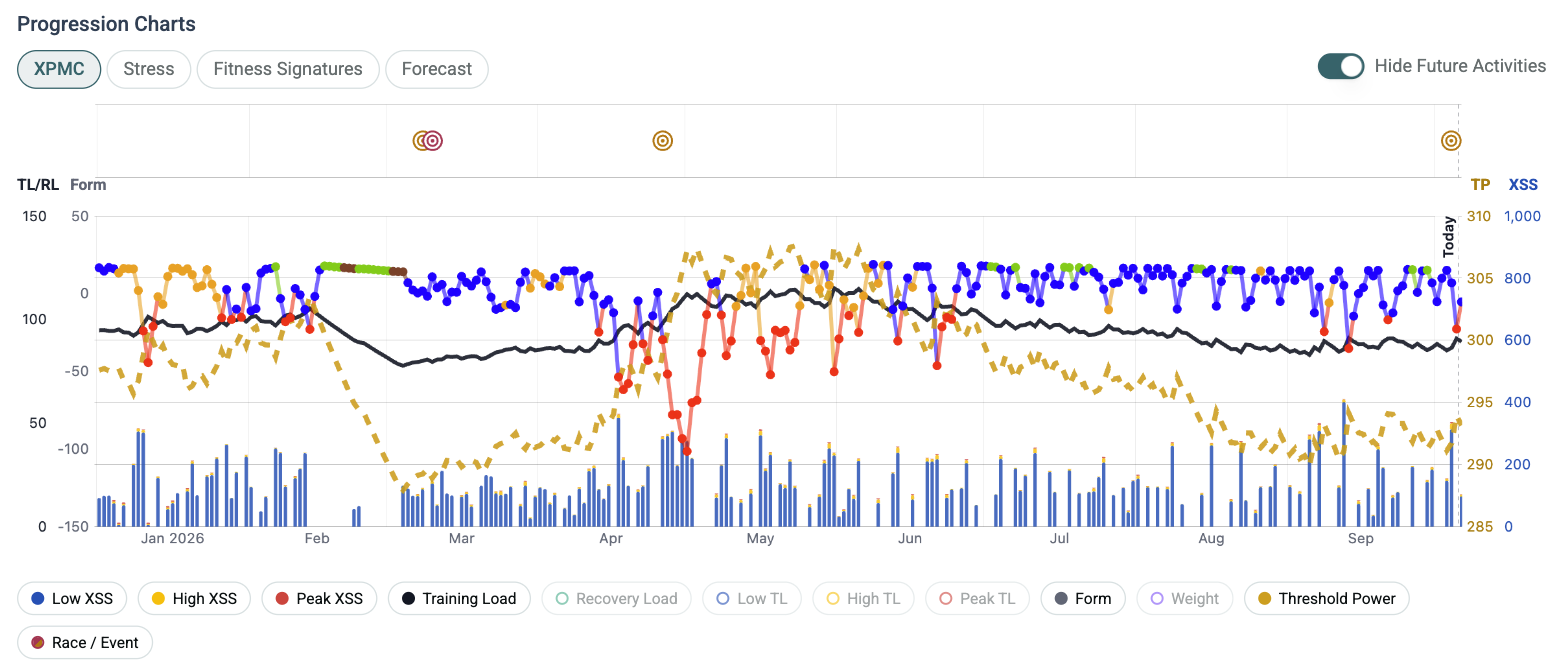Toggle Training Load series in legend
The width and height of the screenshot is (1567, 665).
[461, 599]
